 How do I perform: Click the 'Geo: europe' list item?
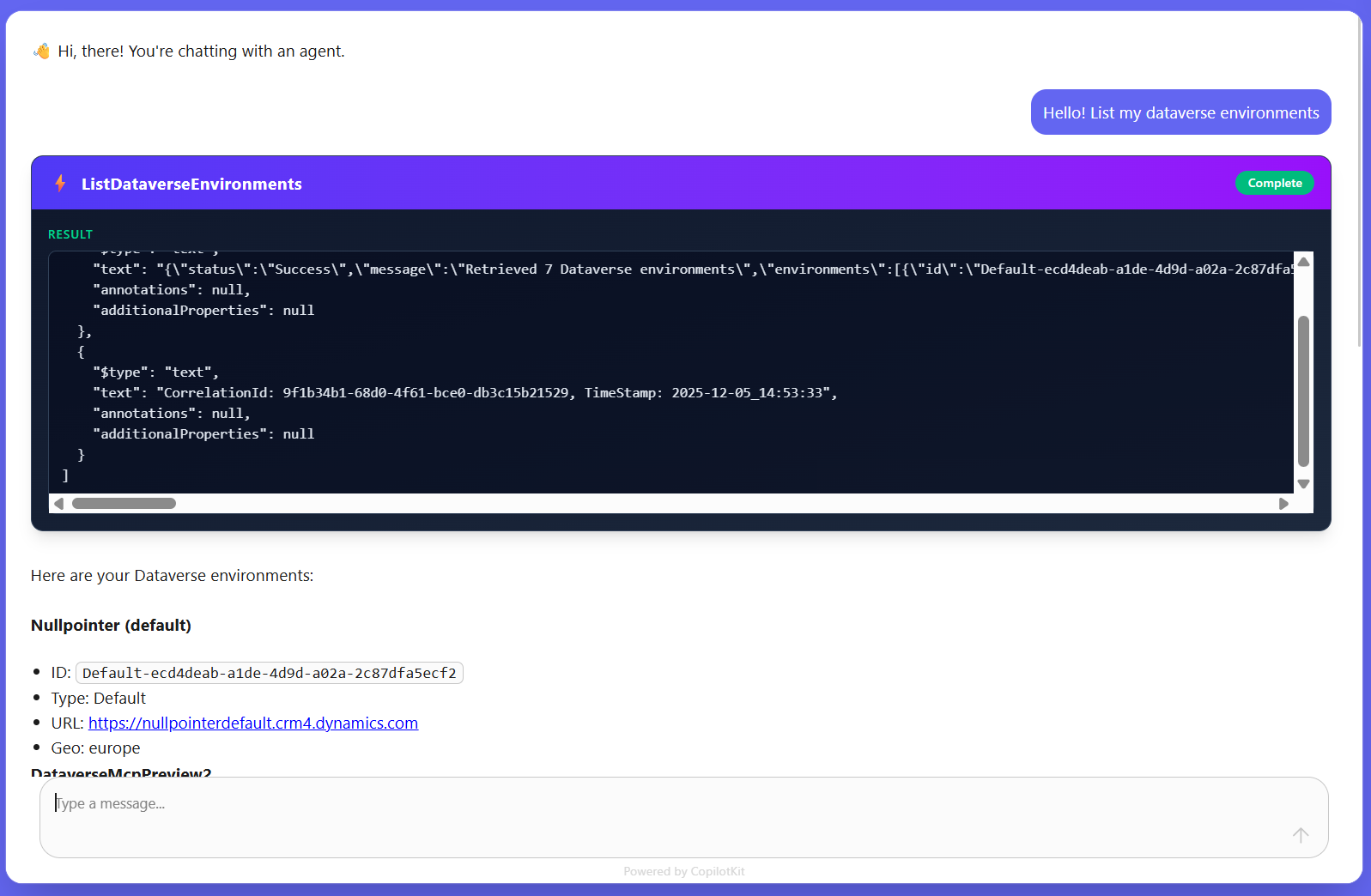[95, 748]
